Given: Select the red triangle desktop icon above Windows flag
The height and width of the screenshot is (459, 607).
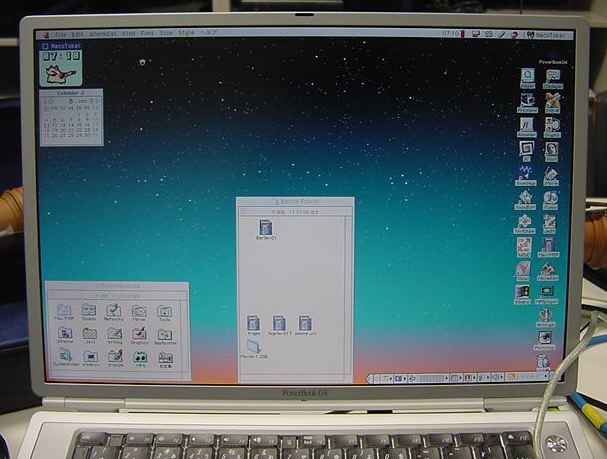Looking at the screenshot, I should [x=523, y=271].
